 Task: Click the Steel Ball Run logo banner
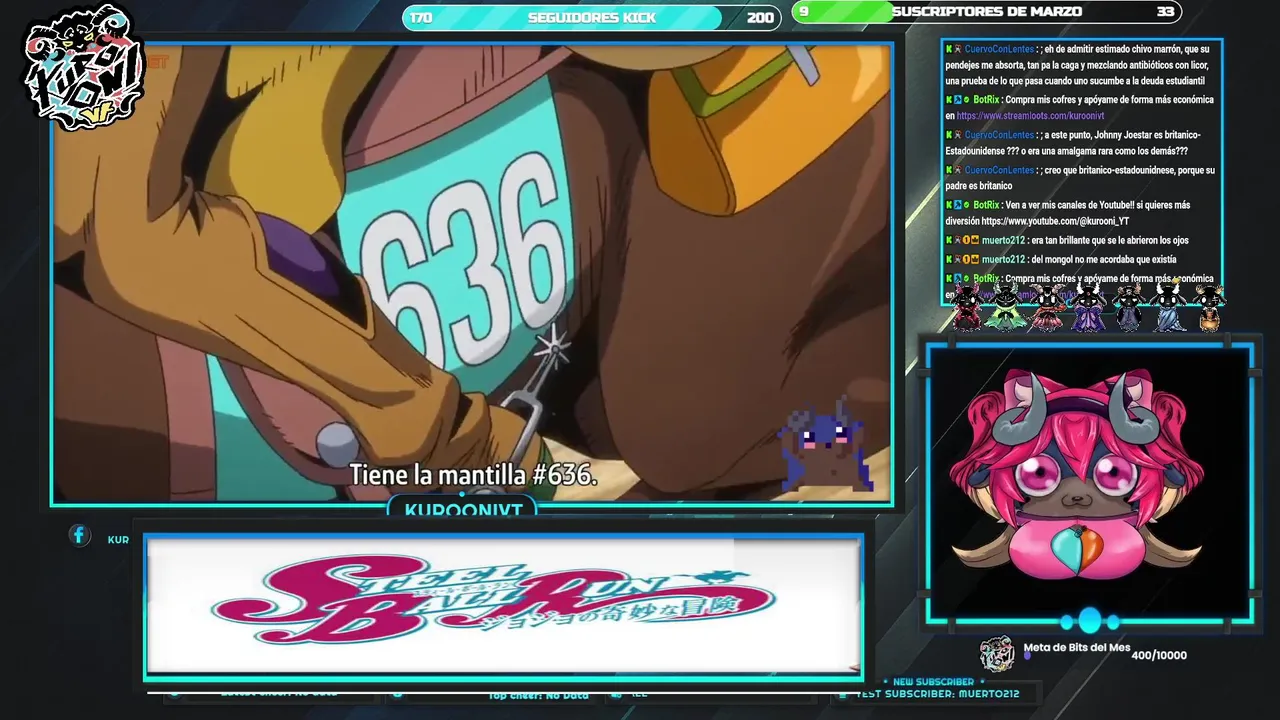click(503, 606)
